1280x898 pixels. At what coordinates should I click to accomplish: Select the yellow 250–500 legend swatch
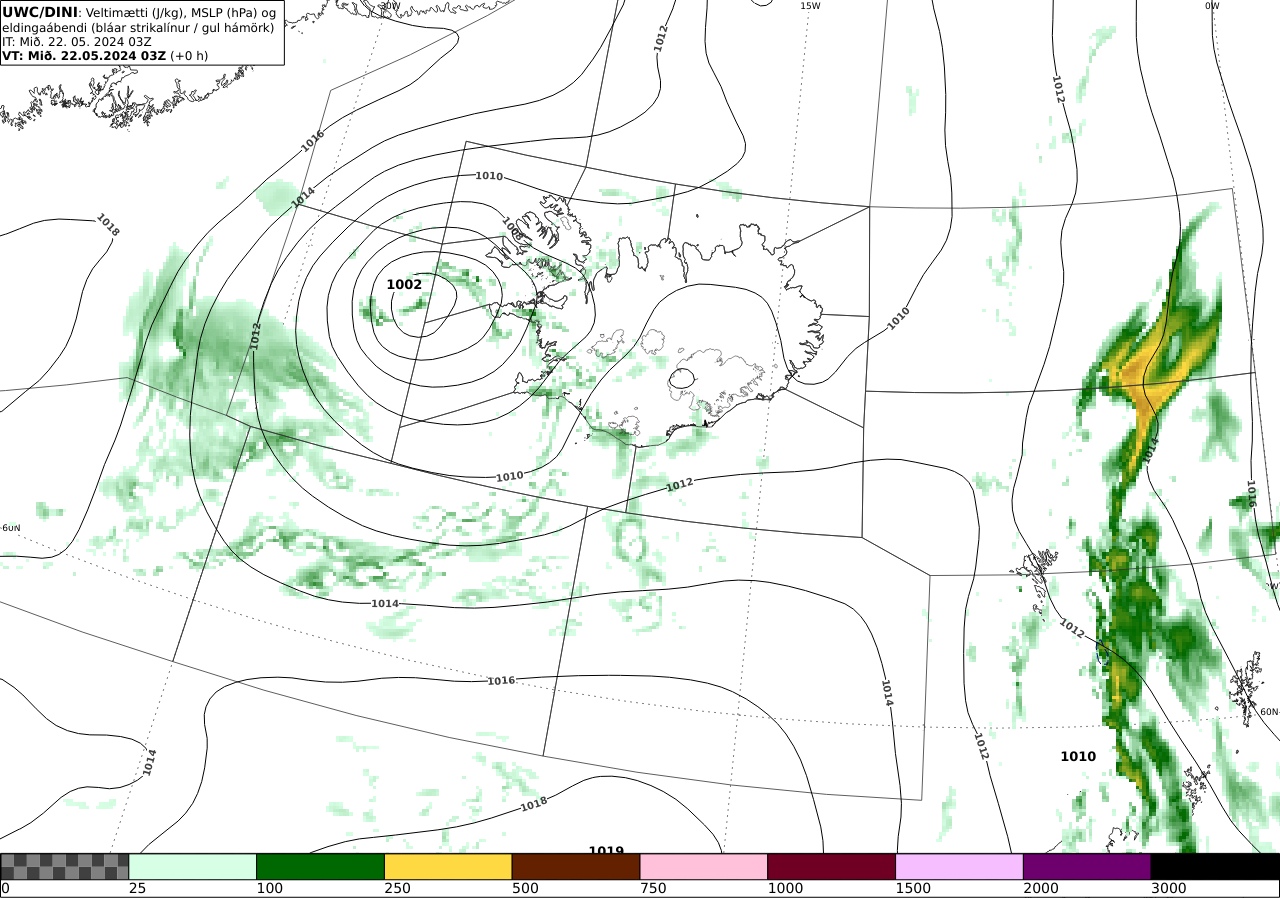pos(448,866)
